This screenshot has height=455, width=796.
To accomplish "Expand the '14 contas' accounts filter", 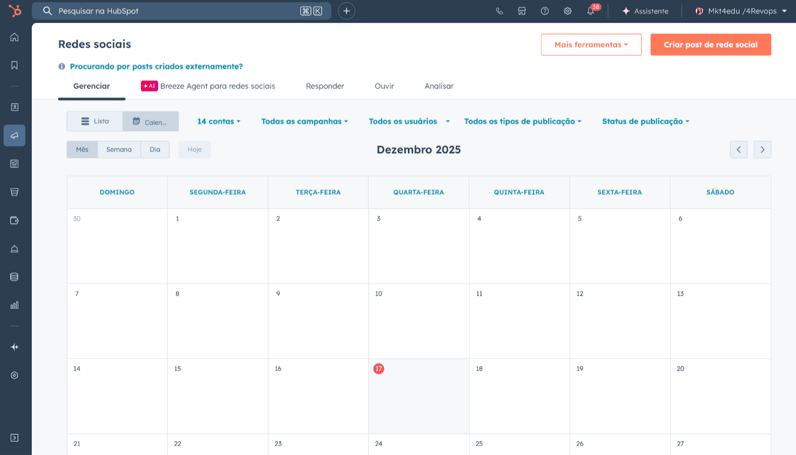I will [219, 121].
